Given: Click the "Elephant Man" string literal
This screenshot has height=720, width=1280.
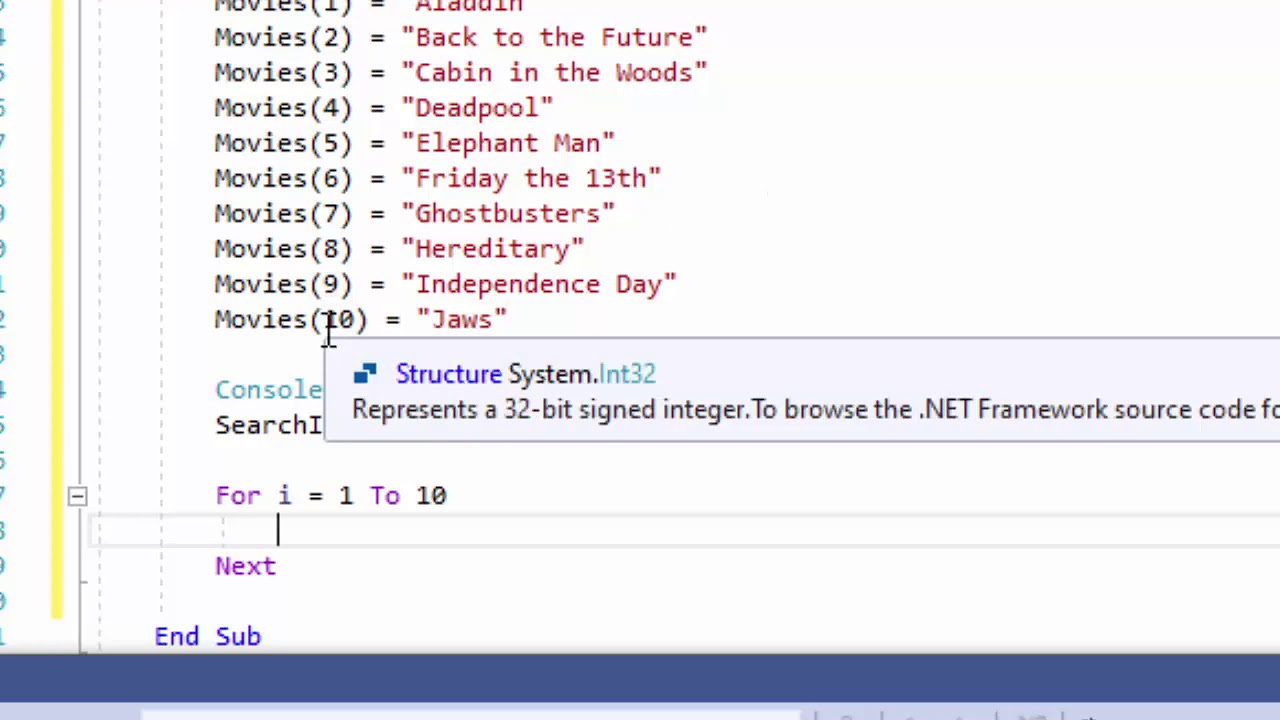Looking at the screenshot, I should pos(508,143).
